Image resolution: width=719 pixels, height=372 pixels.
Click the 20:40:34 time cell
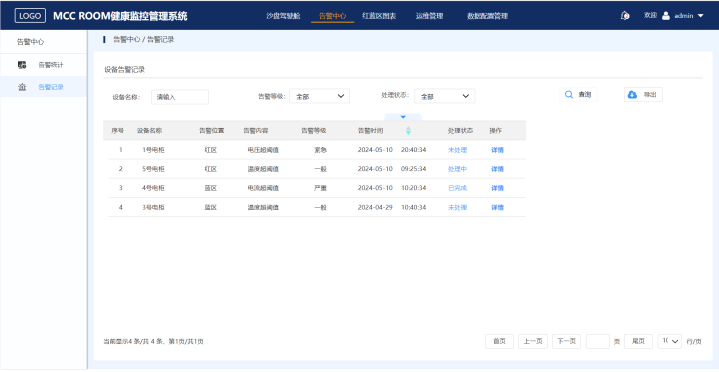click(413, 150)
